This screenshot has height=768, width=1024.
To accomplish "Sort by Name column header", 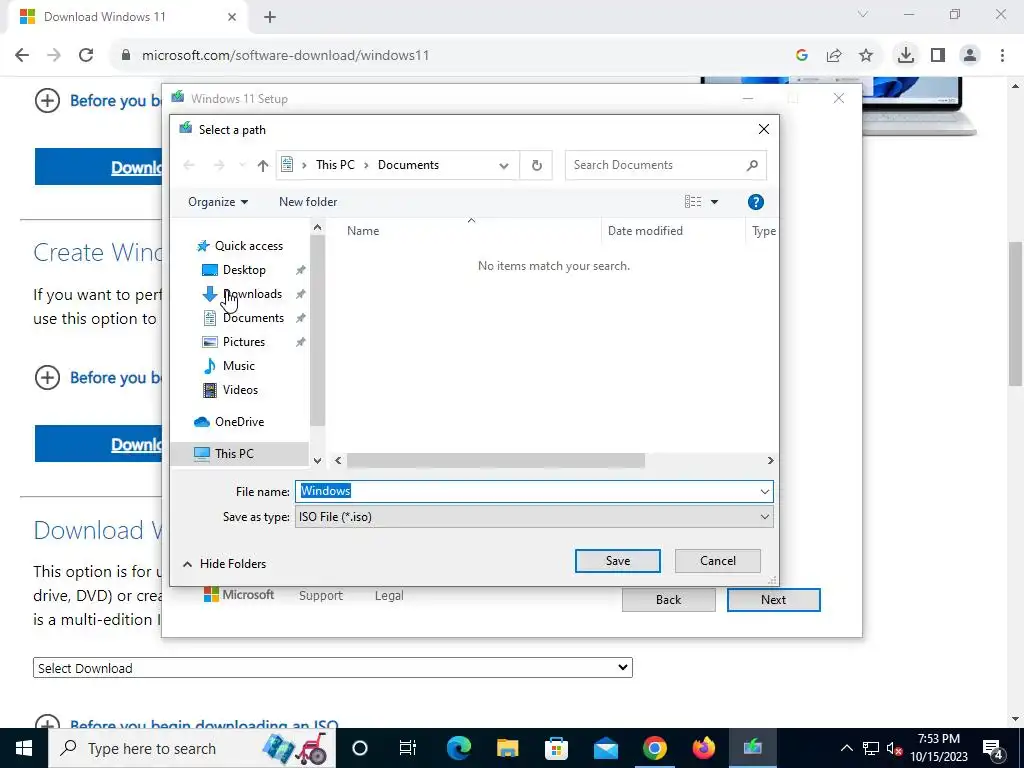I will click(363, 231).
